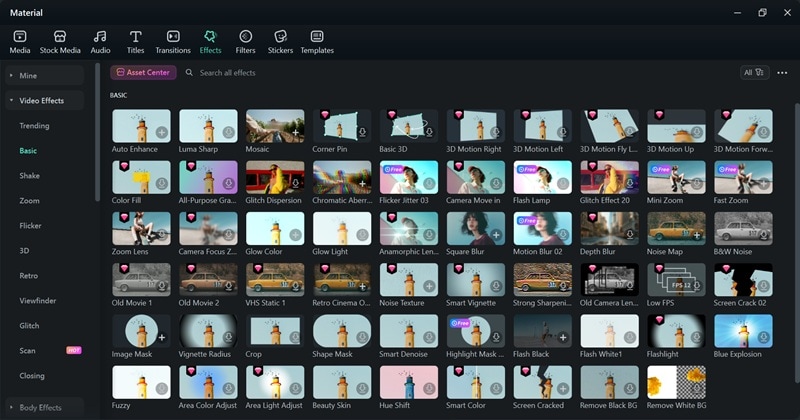
Task: Download the Glitch Dispersion effect
Action: (x=295, y=184)
